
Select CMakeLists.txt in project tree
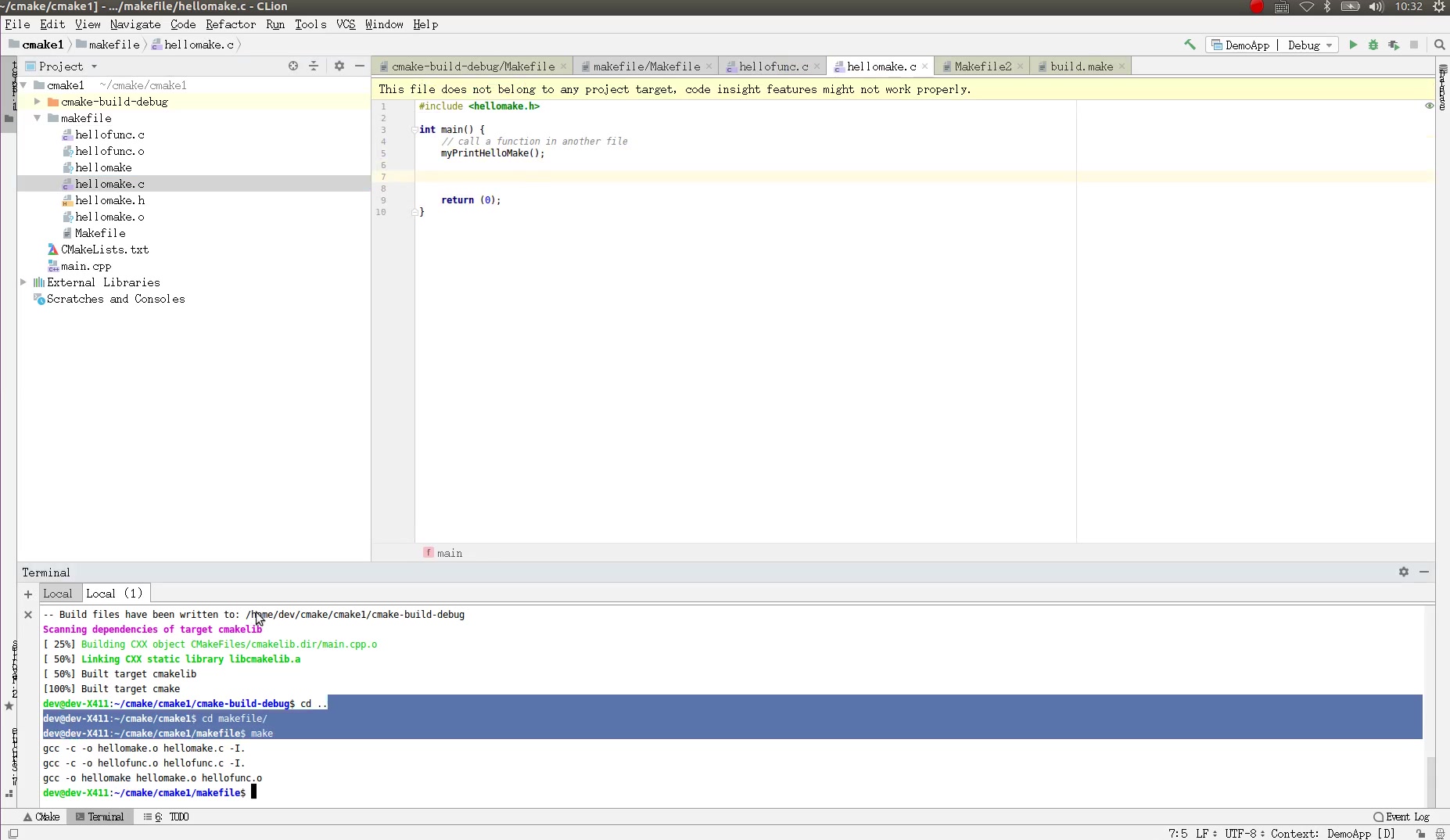(105, 249)
